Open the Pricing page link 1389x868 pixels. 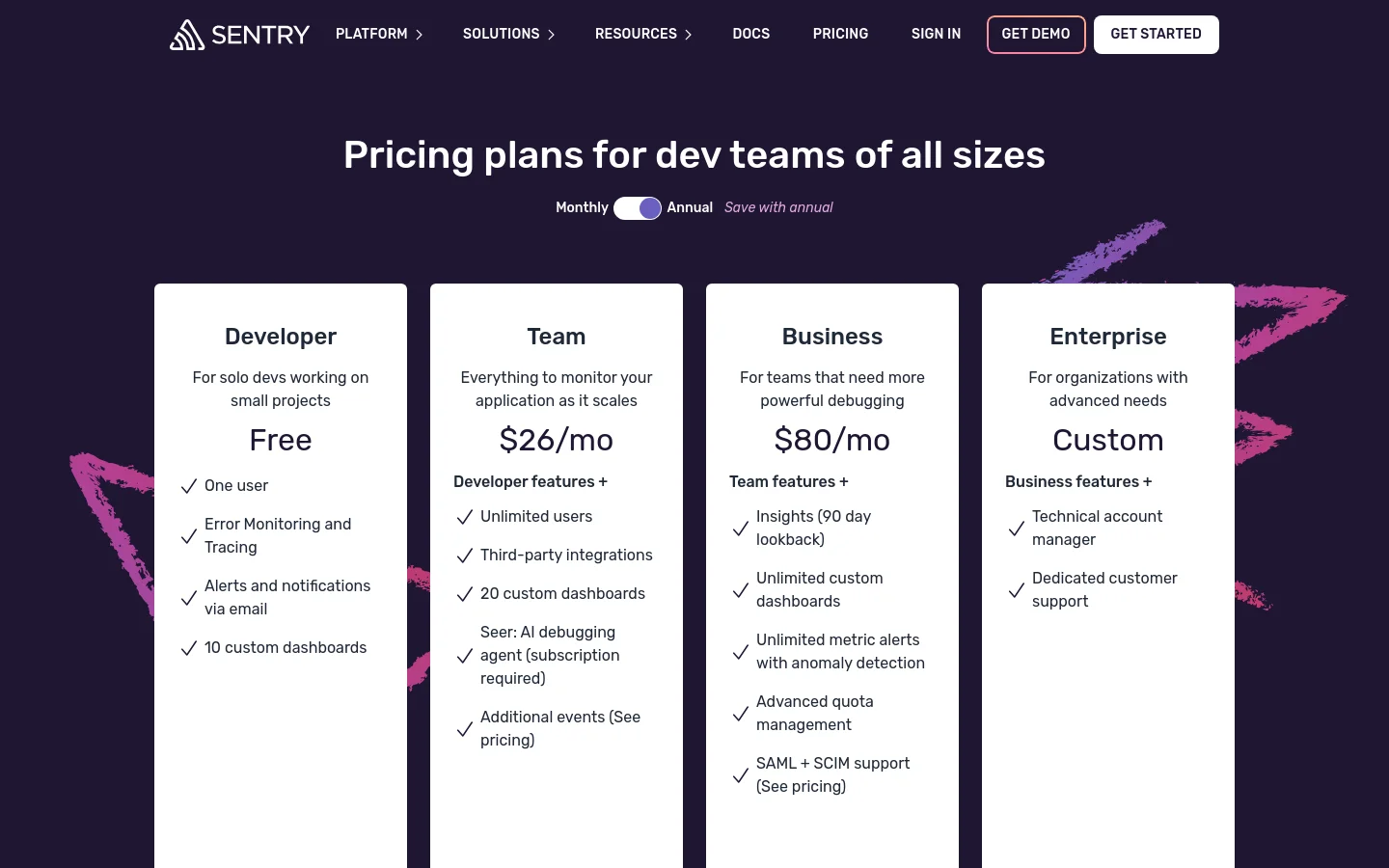click(x=840, y=34)
